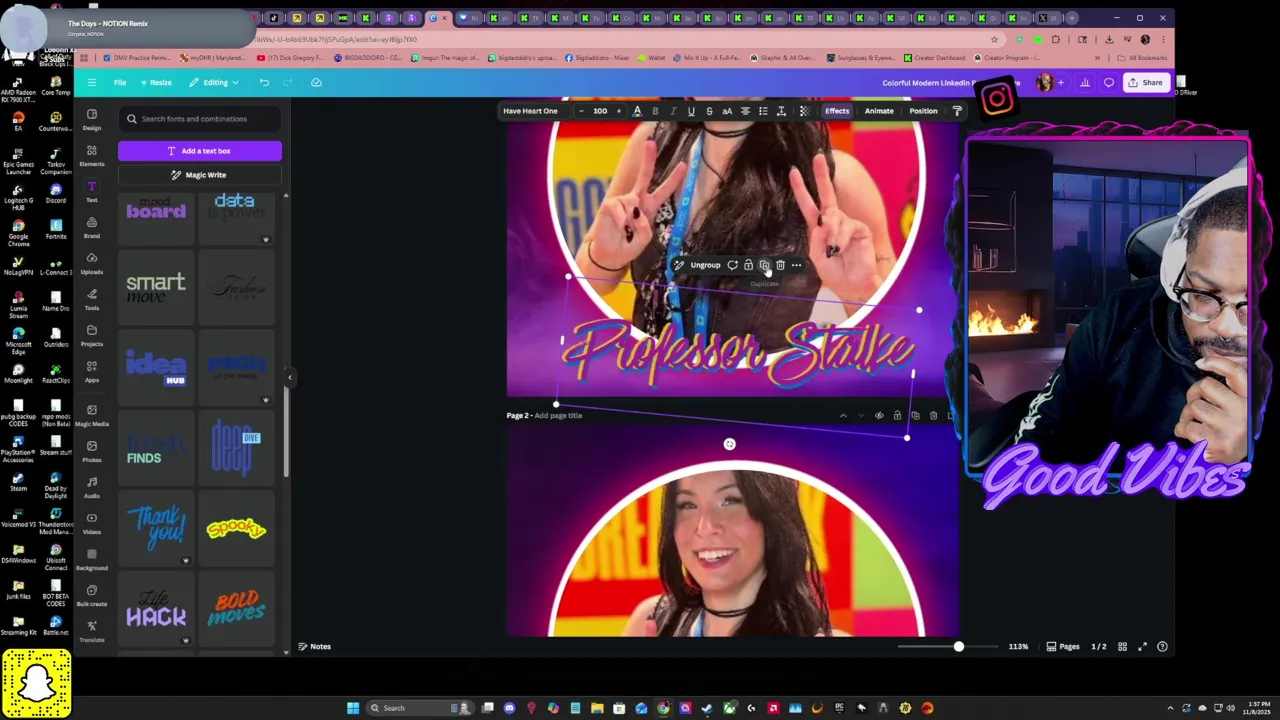Open the Projects panel in sidebar
Viewport: 1280px width, 720px height.
tap(92, 335)
